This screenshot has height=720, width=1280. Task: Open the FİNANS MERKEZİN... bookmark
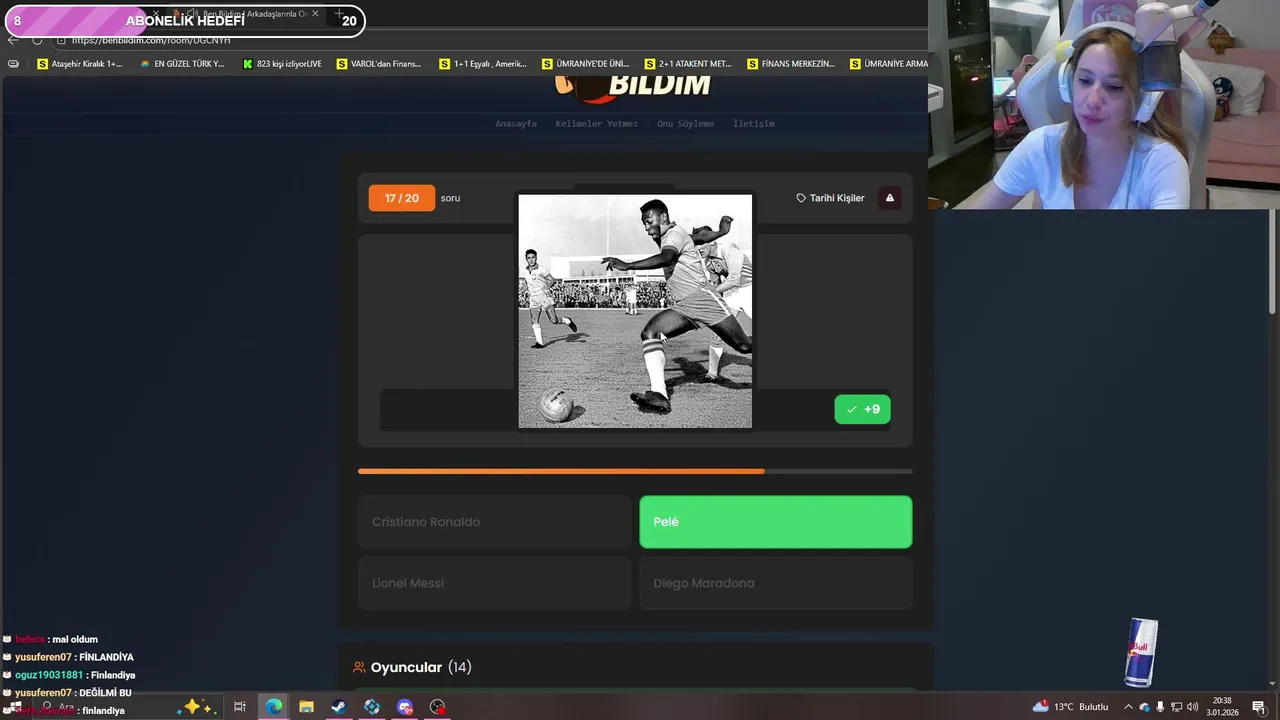pos(791,64)
